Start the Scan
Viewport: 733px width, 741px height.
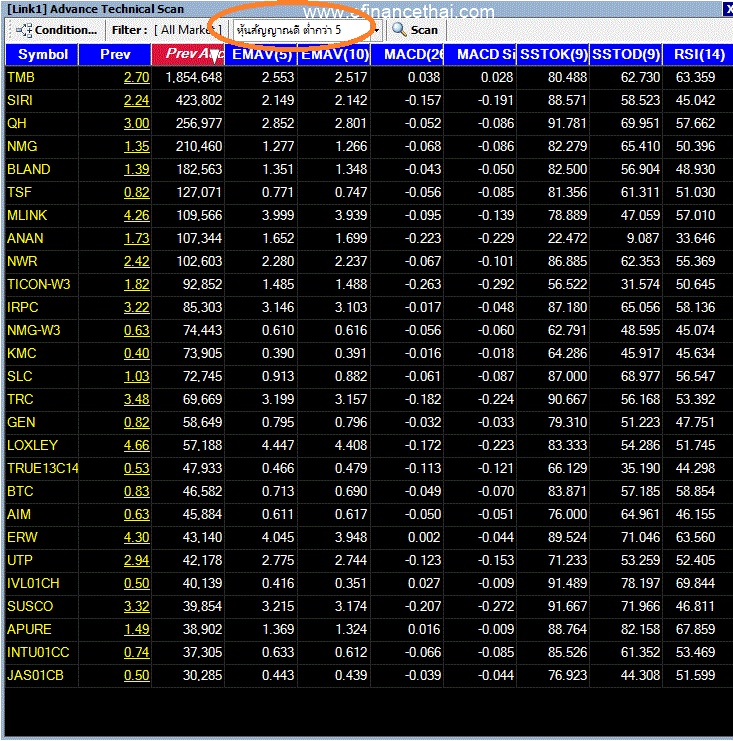(416, 30)
